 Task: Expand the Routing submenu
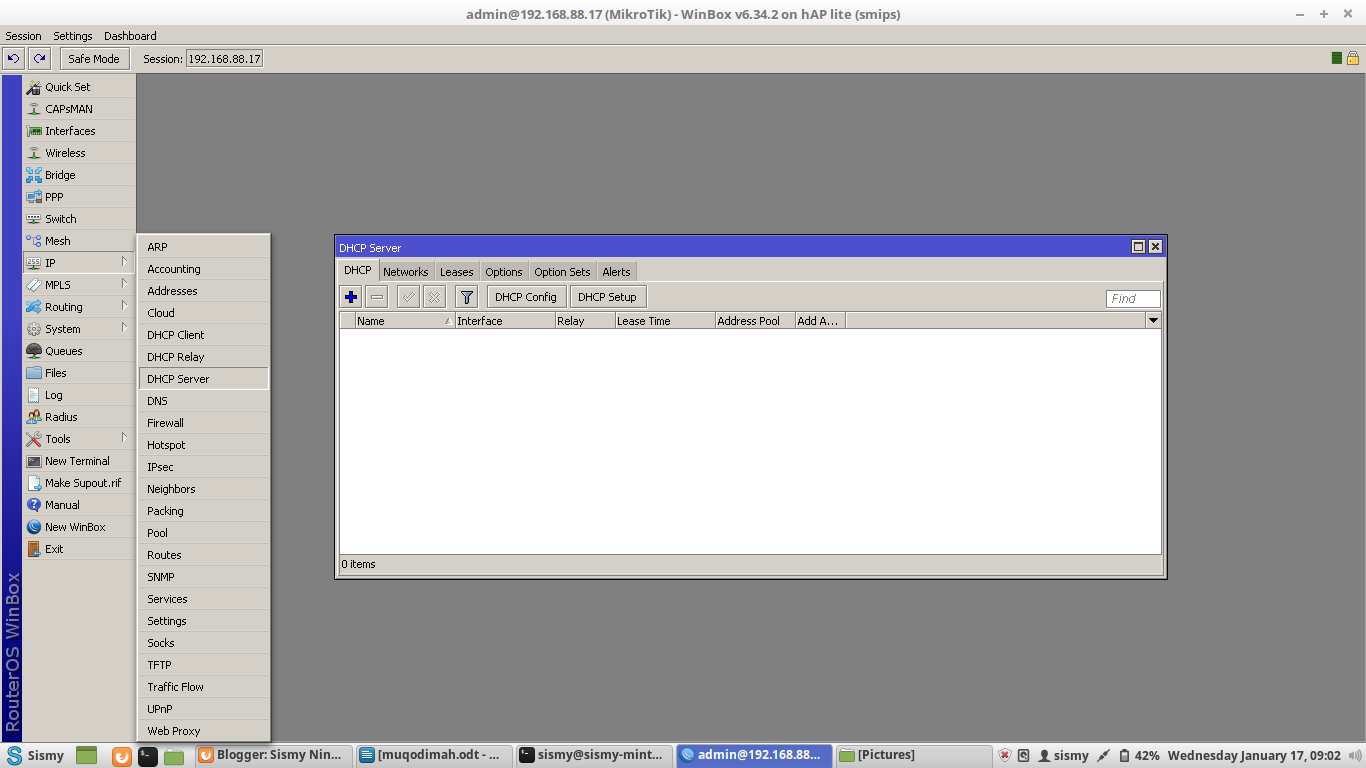point(79,307)
